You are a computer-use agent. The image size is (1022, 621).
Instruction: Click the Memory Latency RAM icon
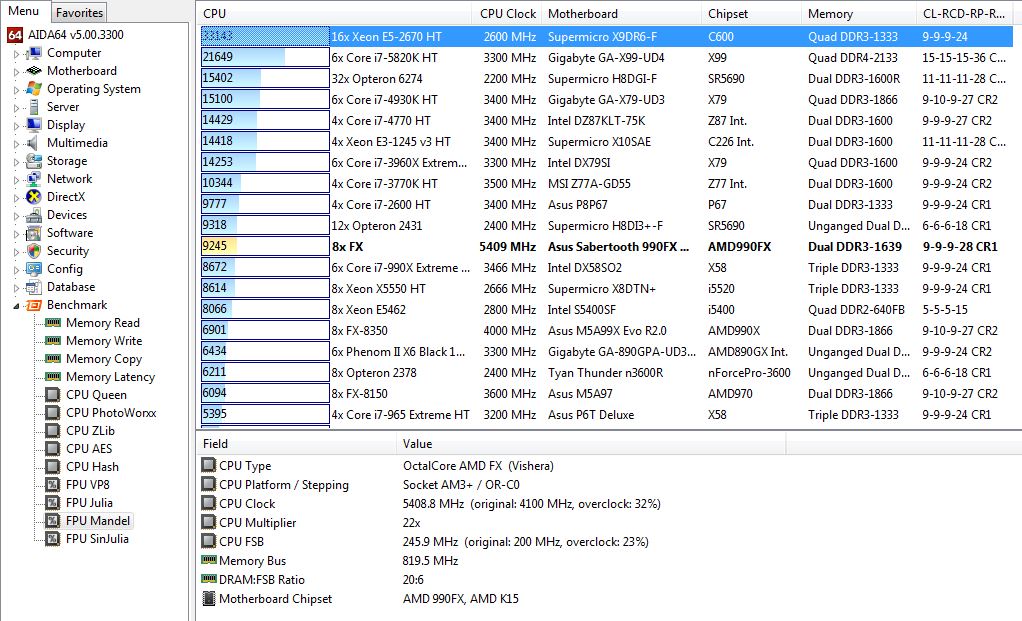pos(53,377)
